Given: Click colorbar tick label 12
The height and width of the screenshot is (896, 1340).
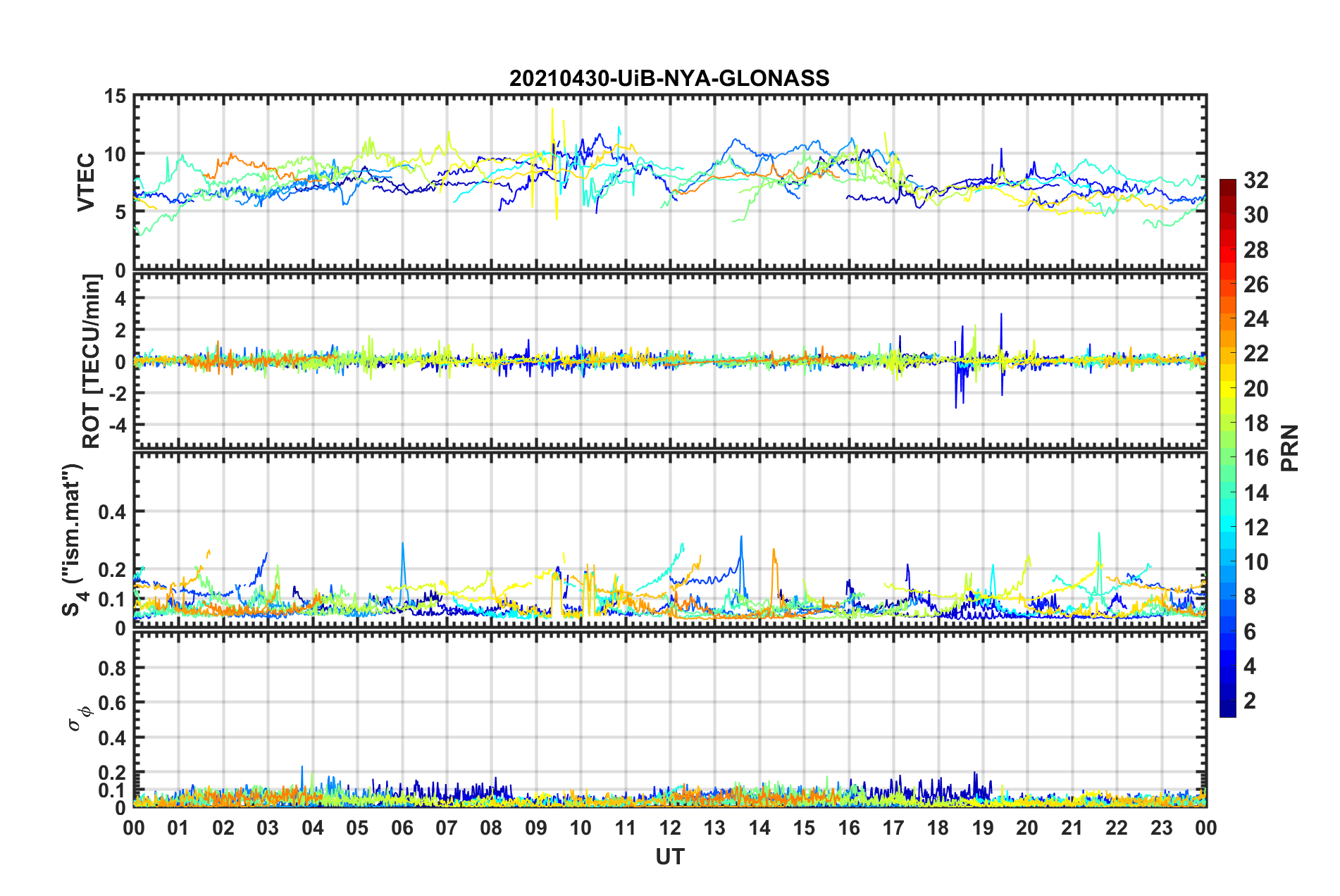Looking at the screenshot, I should click(1255, 528).
